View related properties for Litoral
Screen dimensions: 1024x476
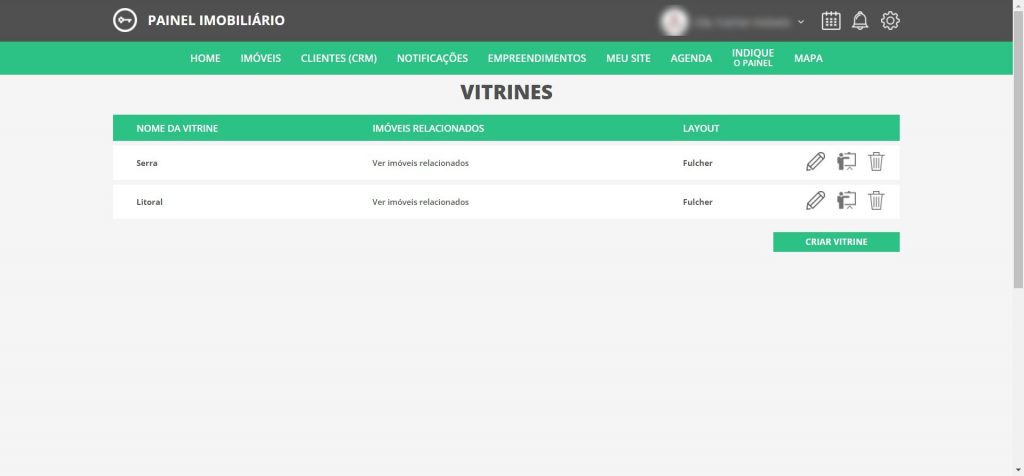pos(420,202)
